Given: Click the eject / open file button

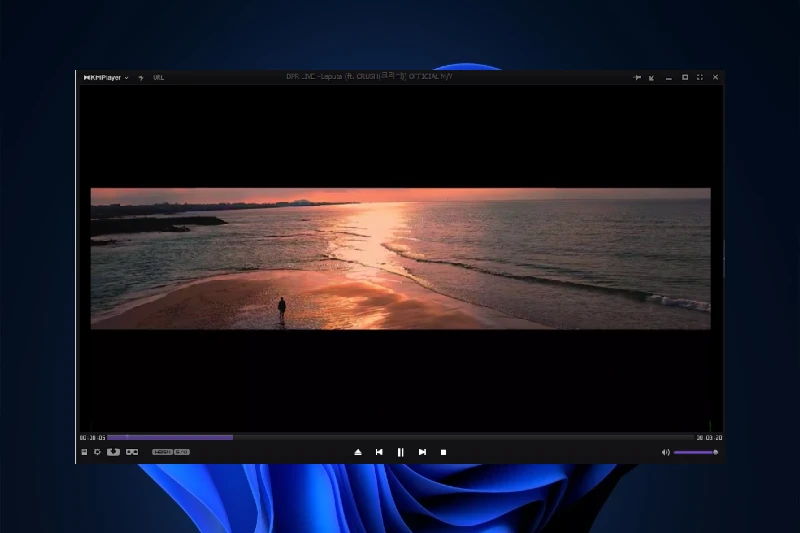Looking at the screenshot, I should pyautogui.click(x=358, y=452).
